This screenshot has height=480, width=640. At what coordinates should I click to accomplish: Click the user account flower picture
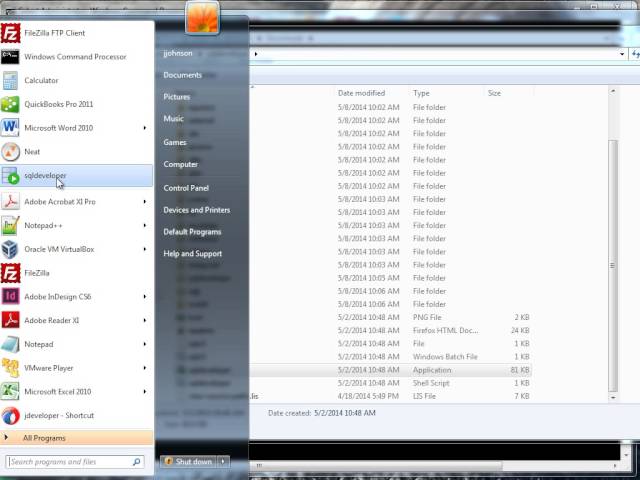pyautogui.click(x=202, y=17)
